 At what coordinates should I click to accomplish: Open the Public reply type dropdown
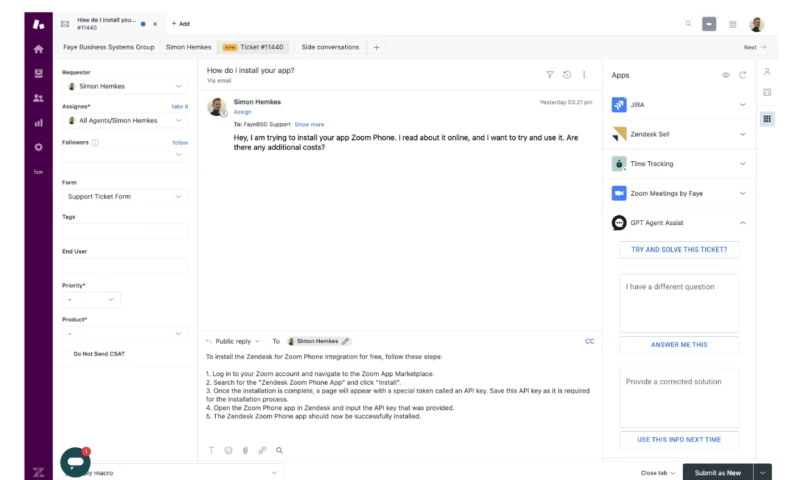tap(236, 341)
